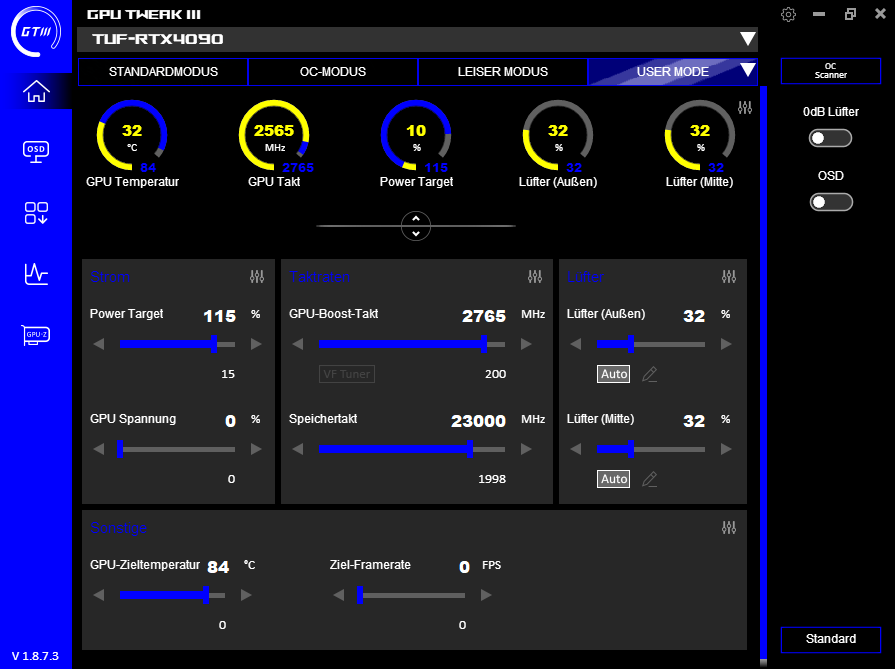
Task: Toggle Auto for Lüfter (Mitte)
Action: 614,479
